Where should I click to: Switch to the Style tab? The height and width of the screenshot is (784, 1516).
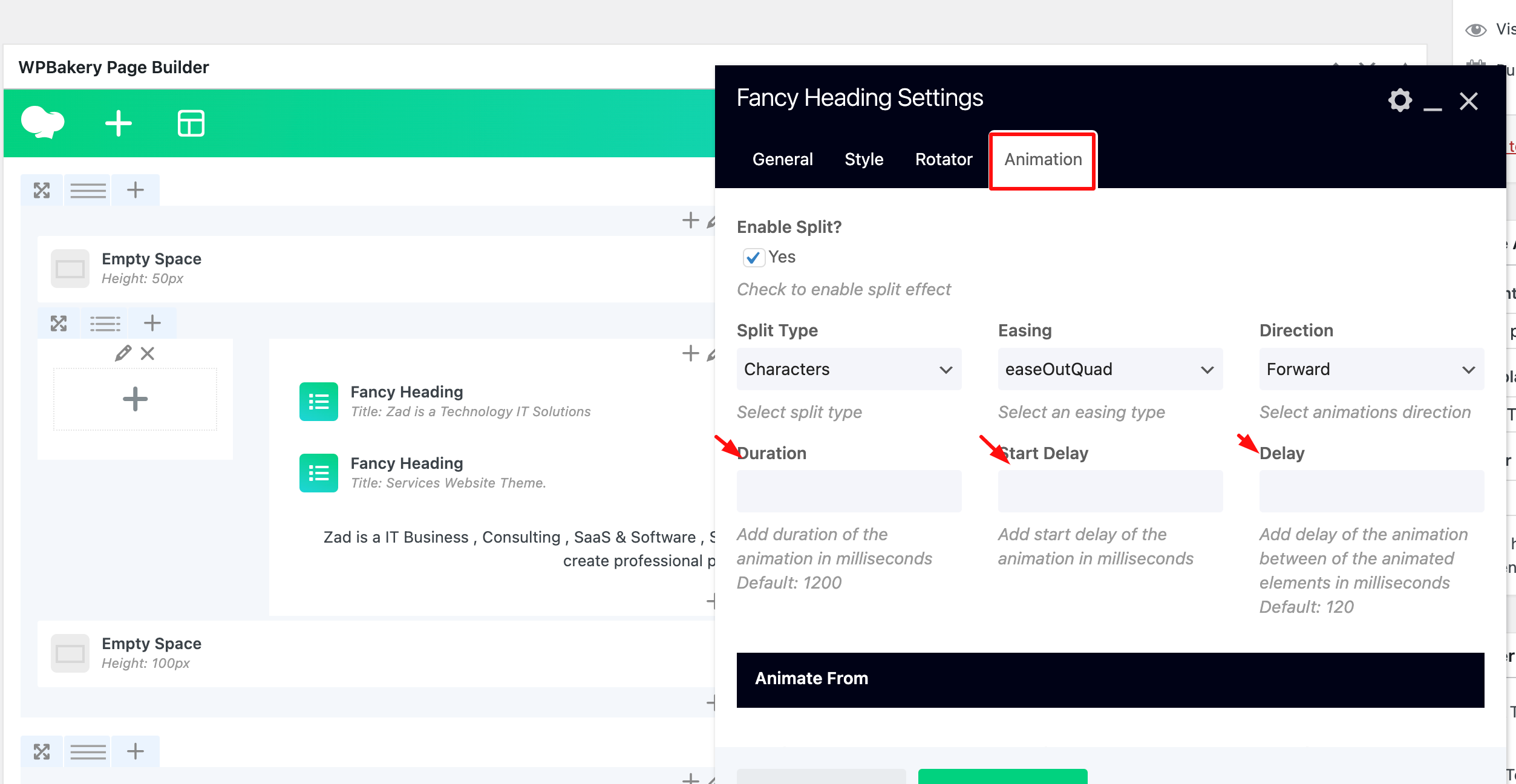[864, 160]
